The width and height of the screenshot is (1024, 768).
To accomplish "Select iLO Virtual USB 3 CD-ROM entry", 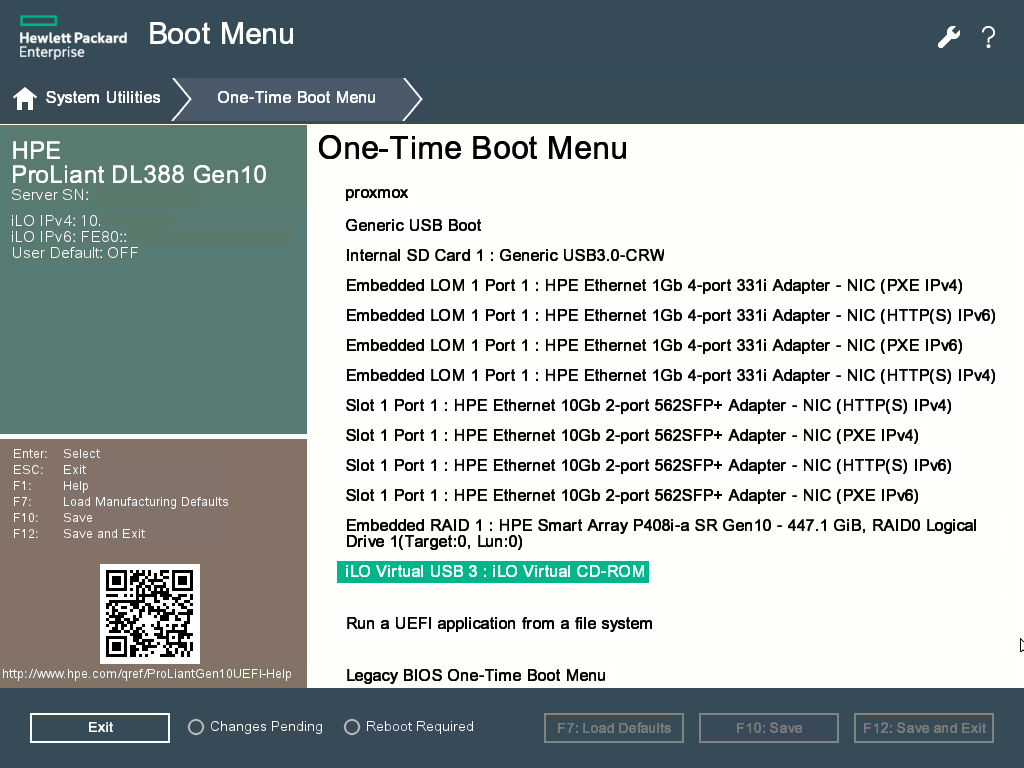I will (493, 571).
